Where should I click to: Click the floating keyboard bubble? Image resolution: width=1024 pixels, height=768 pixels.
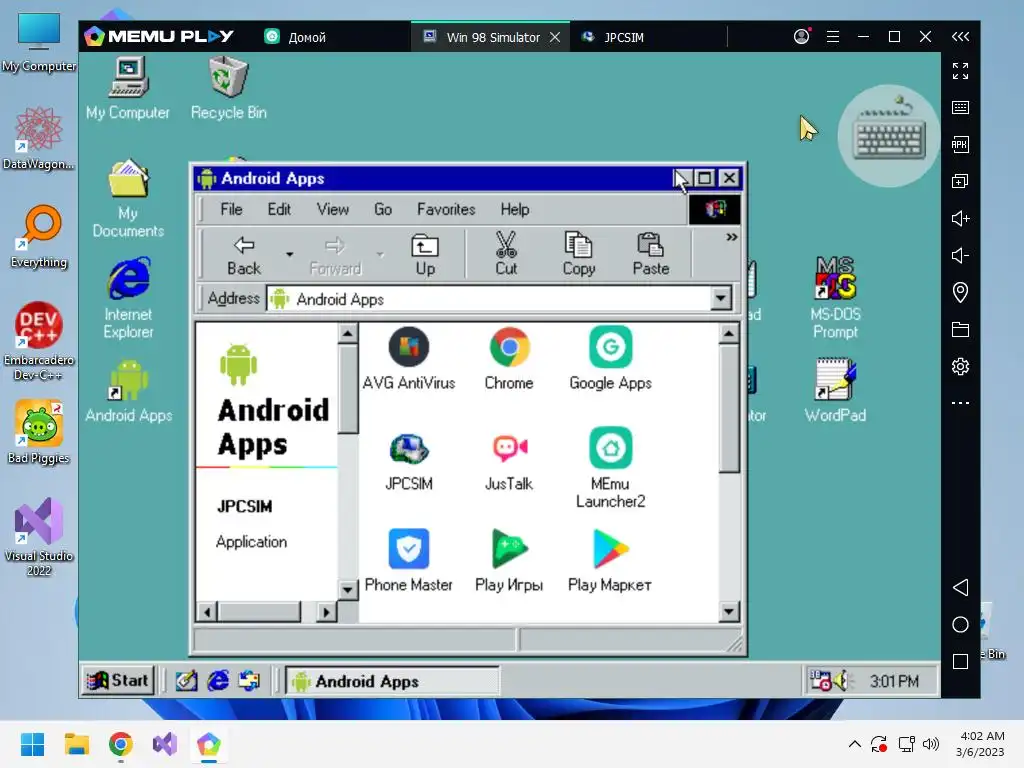[x=889, y=136]
